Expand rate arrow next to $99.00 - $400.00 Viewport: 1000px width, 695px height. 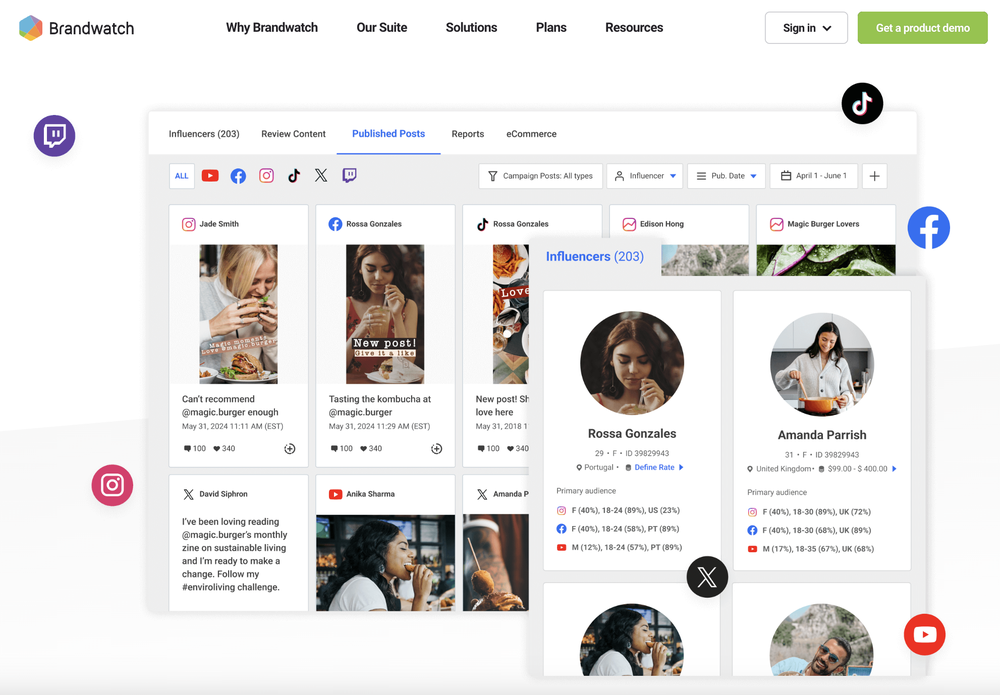[x=894, y=469]
